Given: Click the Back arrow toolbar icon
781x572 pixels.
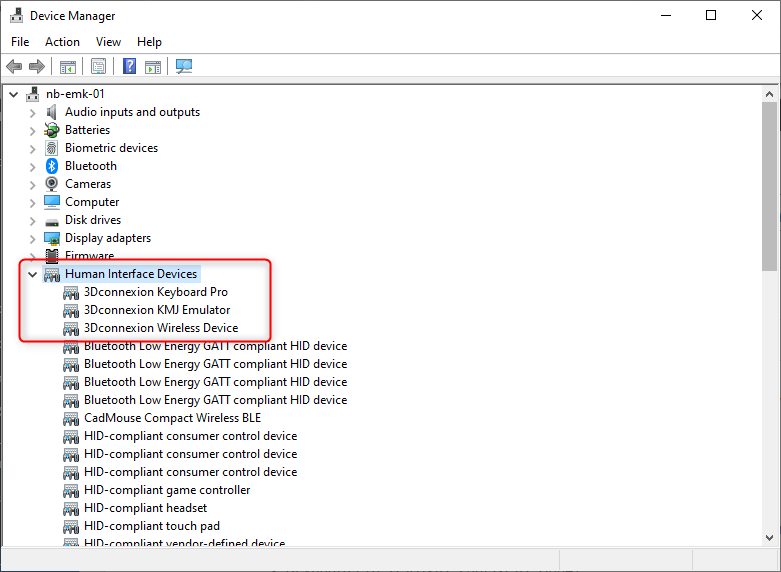Looking at the screenshot, I should tap(14, 67).
